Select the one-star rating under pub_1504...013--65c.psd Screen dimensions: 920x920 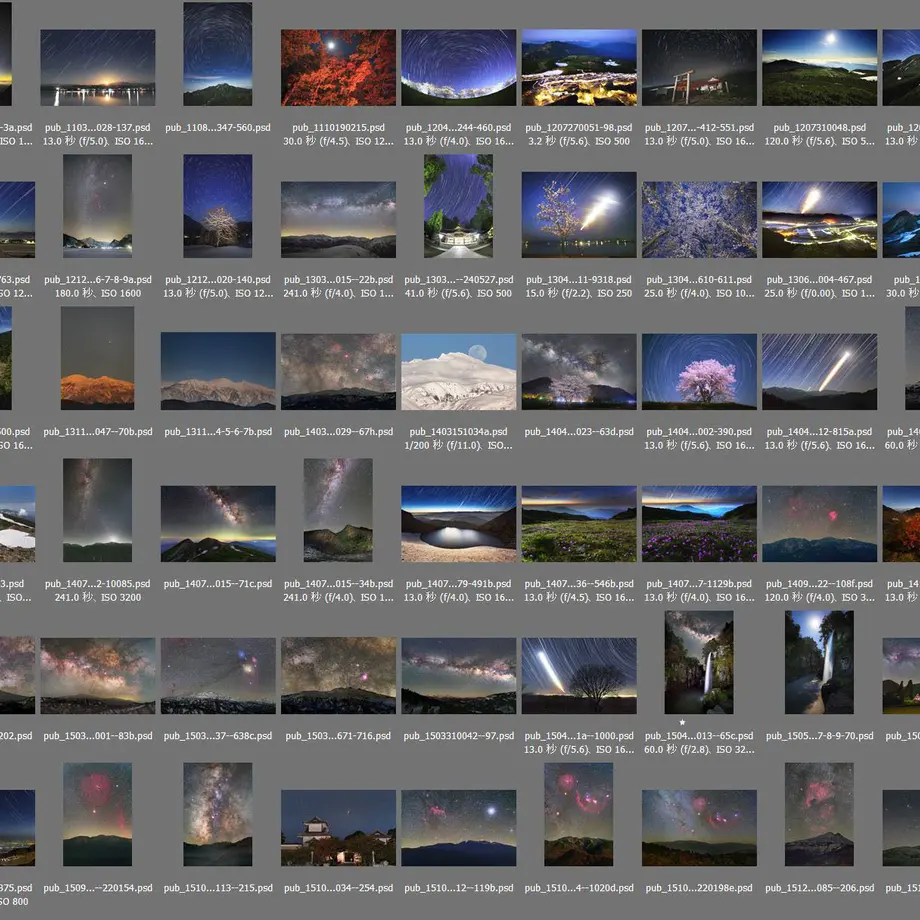pos(682,722)
